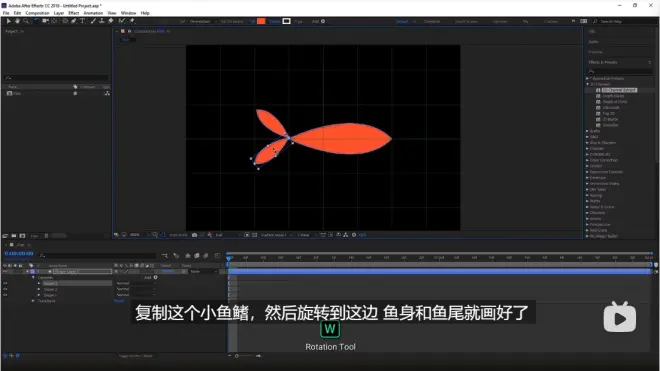The height and width of the screenshot is (371, 660).
Task: Click the Reset link beside Transform
Action: [119, 301]
